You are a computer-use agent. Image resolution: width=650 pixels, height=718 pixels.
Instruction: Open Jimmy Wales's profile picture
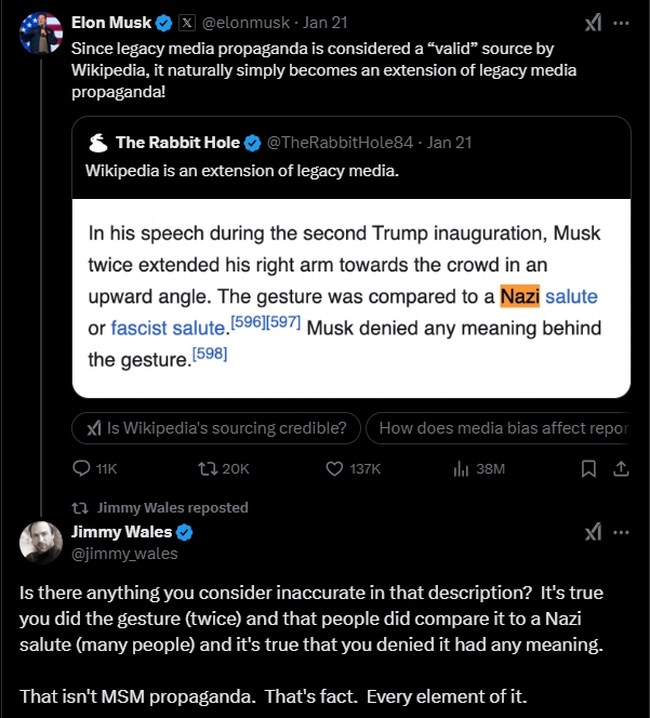[x=40, y=542]
